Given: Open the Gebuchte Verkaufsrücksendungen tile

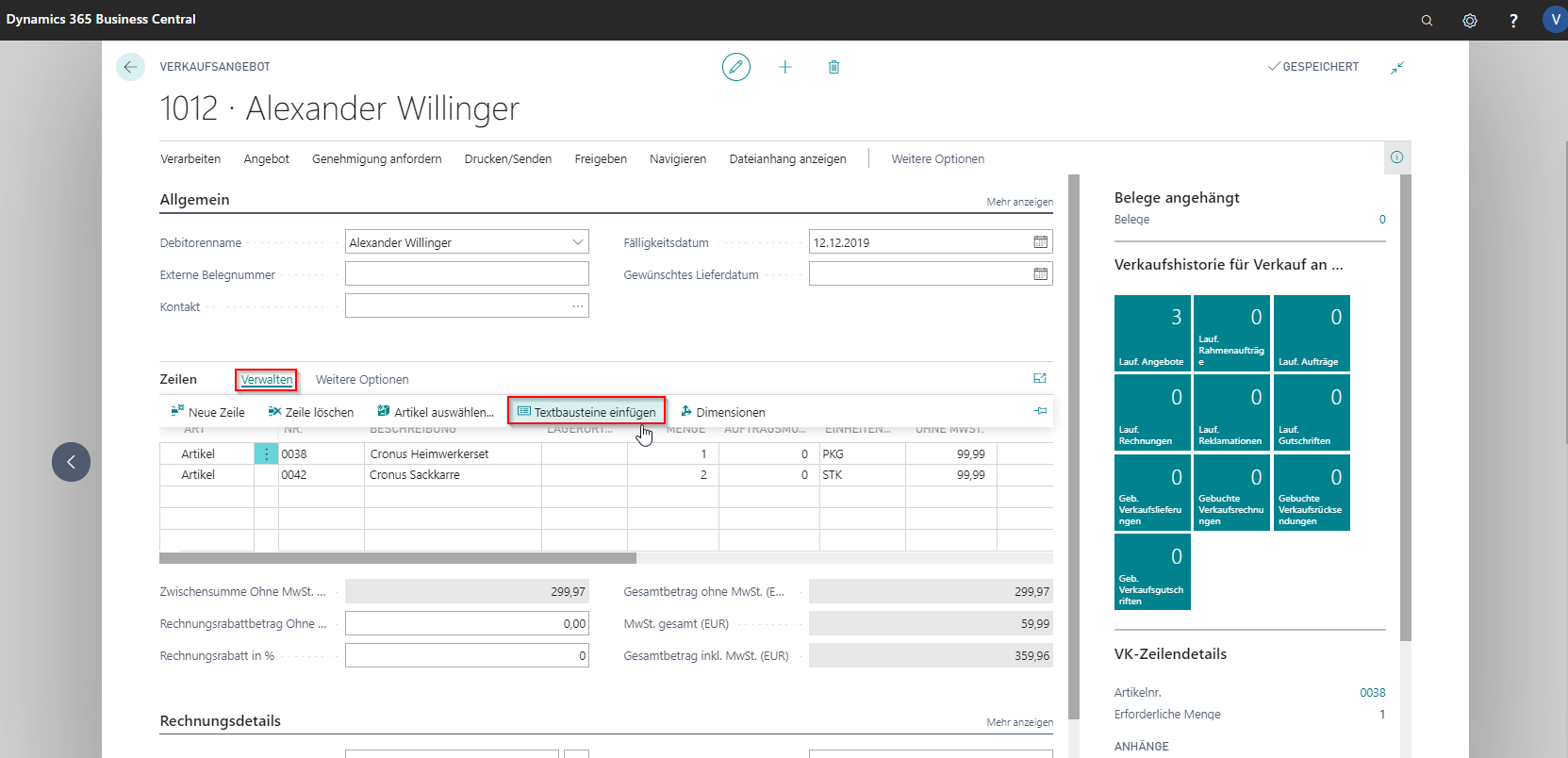Looking at the screenshot, I should (1312, 492).
